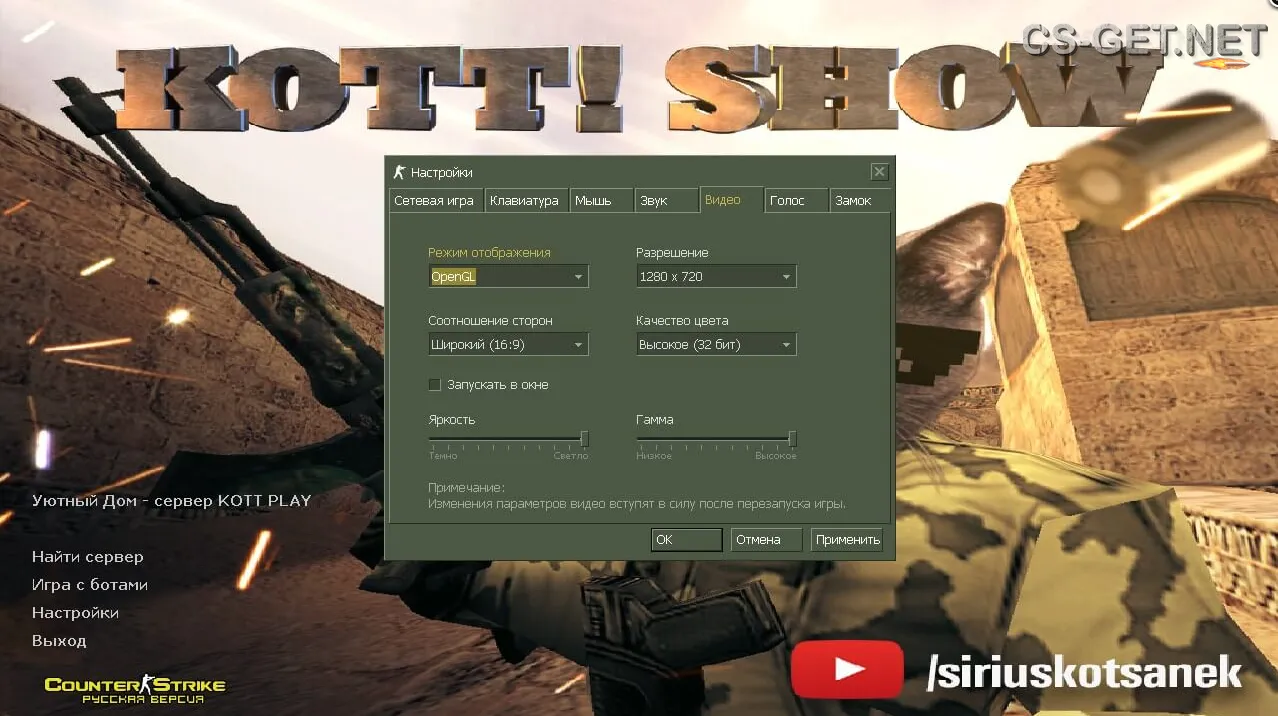Click the Гамма label

click(x=655, y=420)
